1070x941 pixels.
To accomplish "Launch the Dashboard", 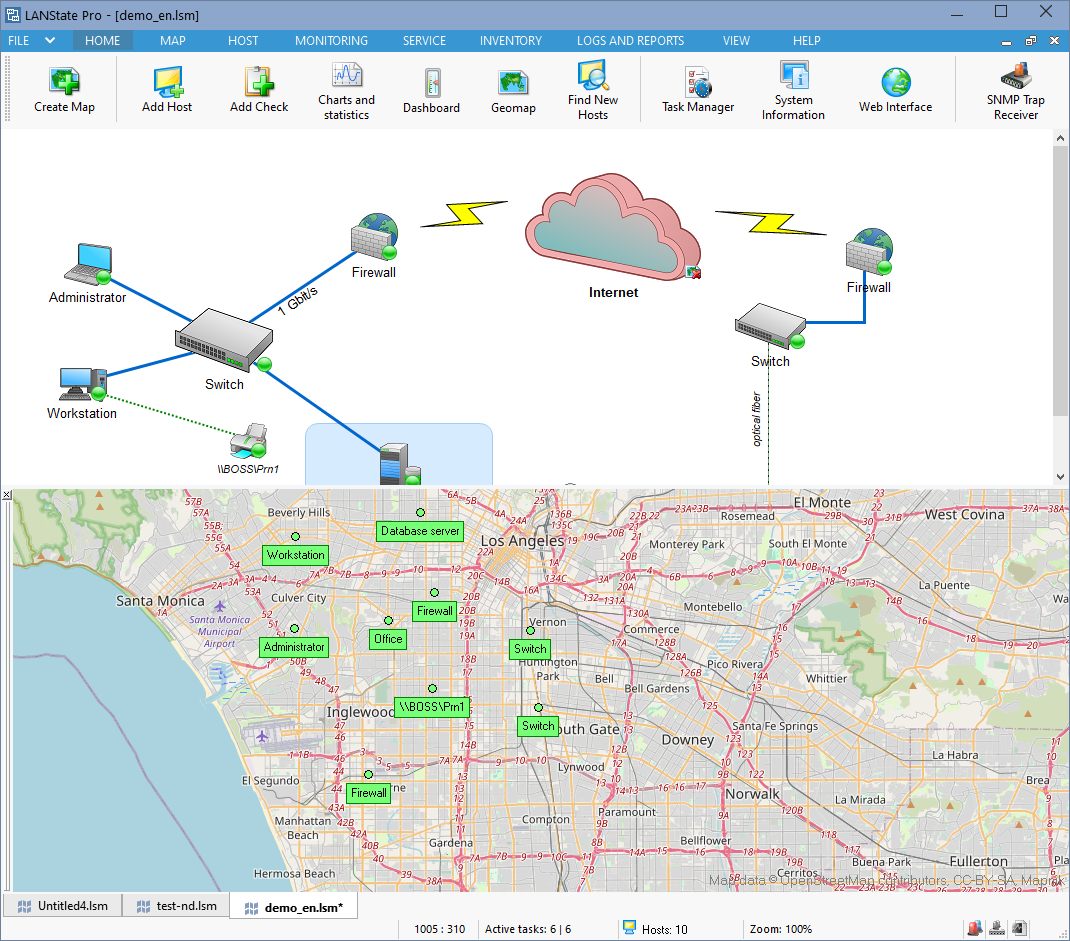I will pyautogui.click(x=431, y=90).
